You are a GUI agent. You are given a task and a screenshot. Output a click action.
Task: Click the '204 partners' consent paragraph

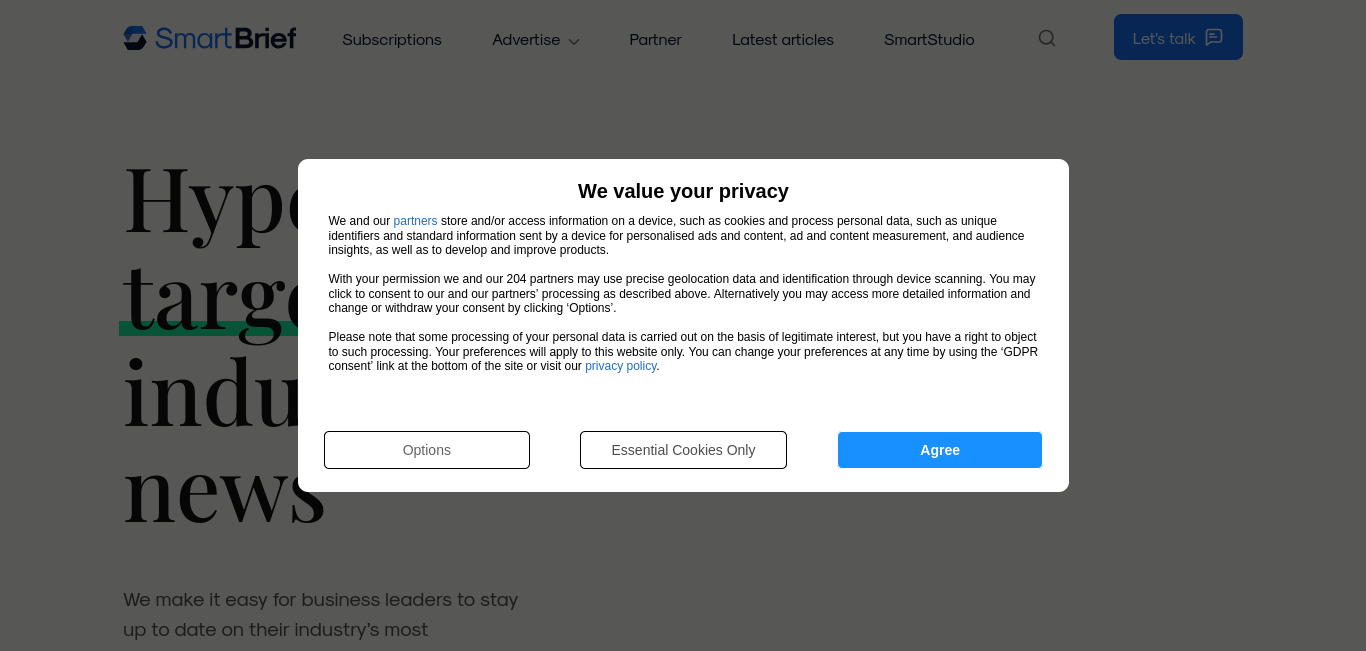pos(682,294)
